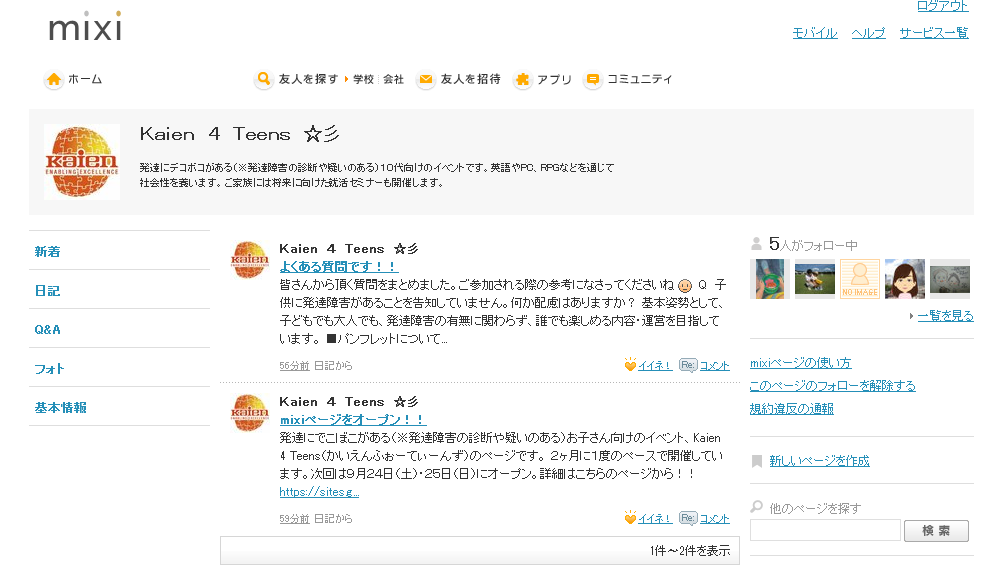The height and width of the screenshot is (576, 996).
Task: Click the 新しいページを作成 link
Action: click(819, 461)
